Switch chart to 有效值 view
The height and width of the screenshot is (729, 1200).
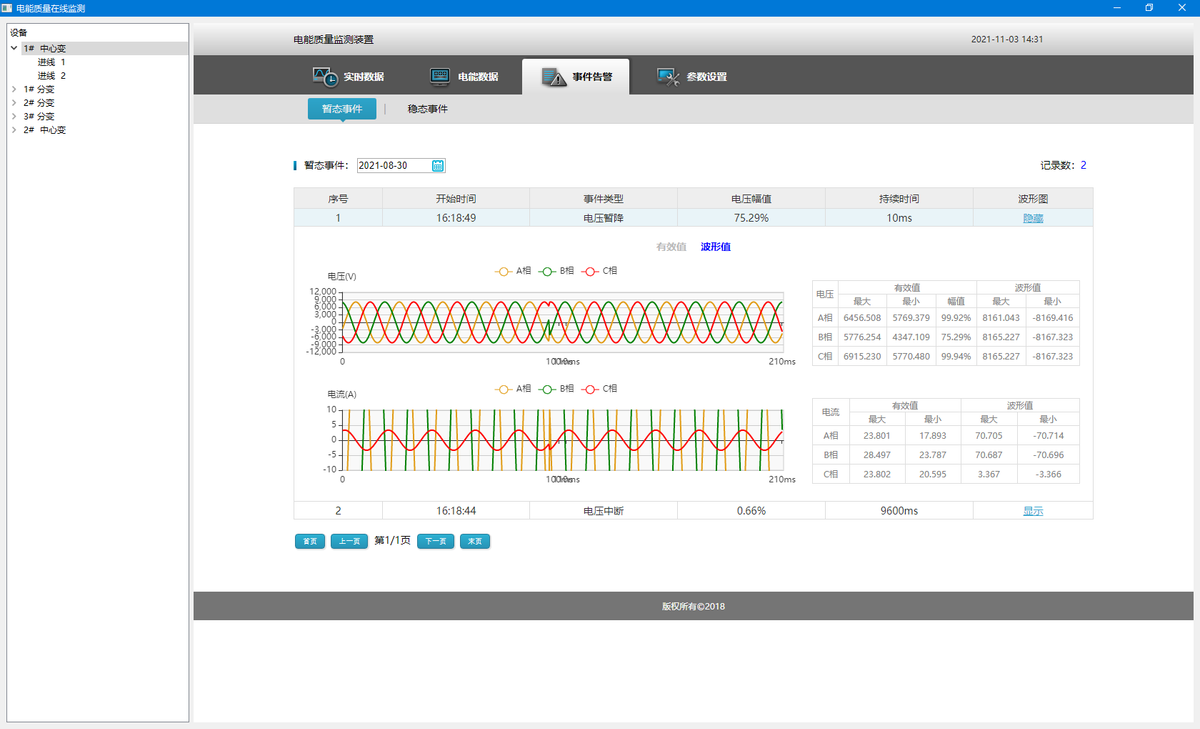click(x=671, y=246)
